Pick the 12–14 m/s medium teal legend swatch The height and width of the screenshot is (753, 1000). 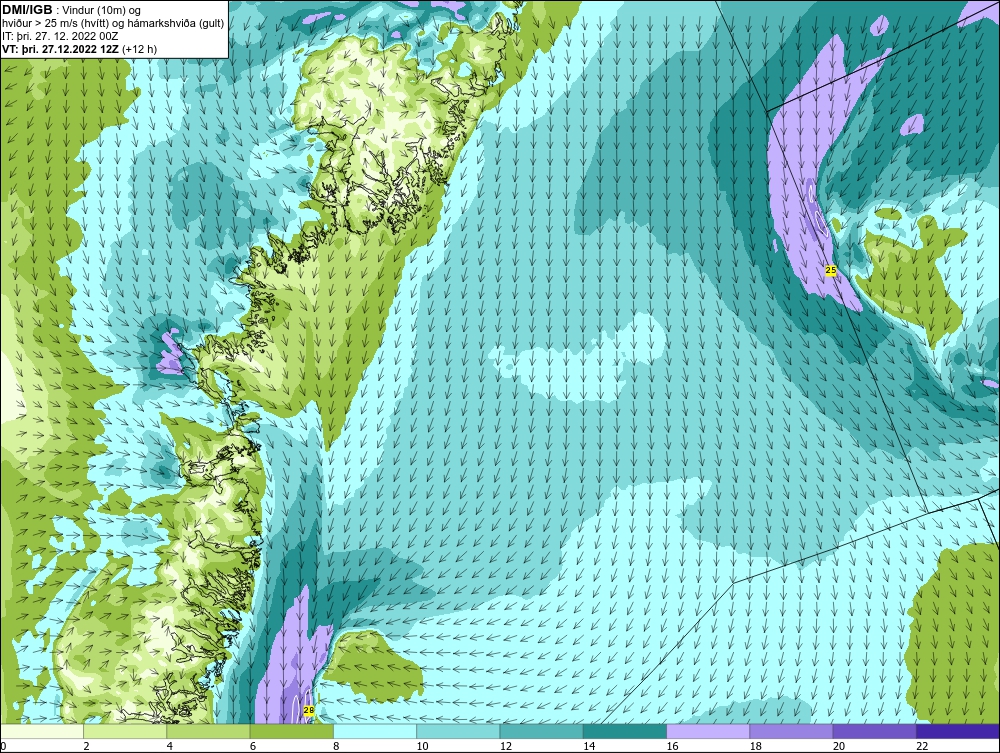click(x=541, y=731)
